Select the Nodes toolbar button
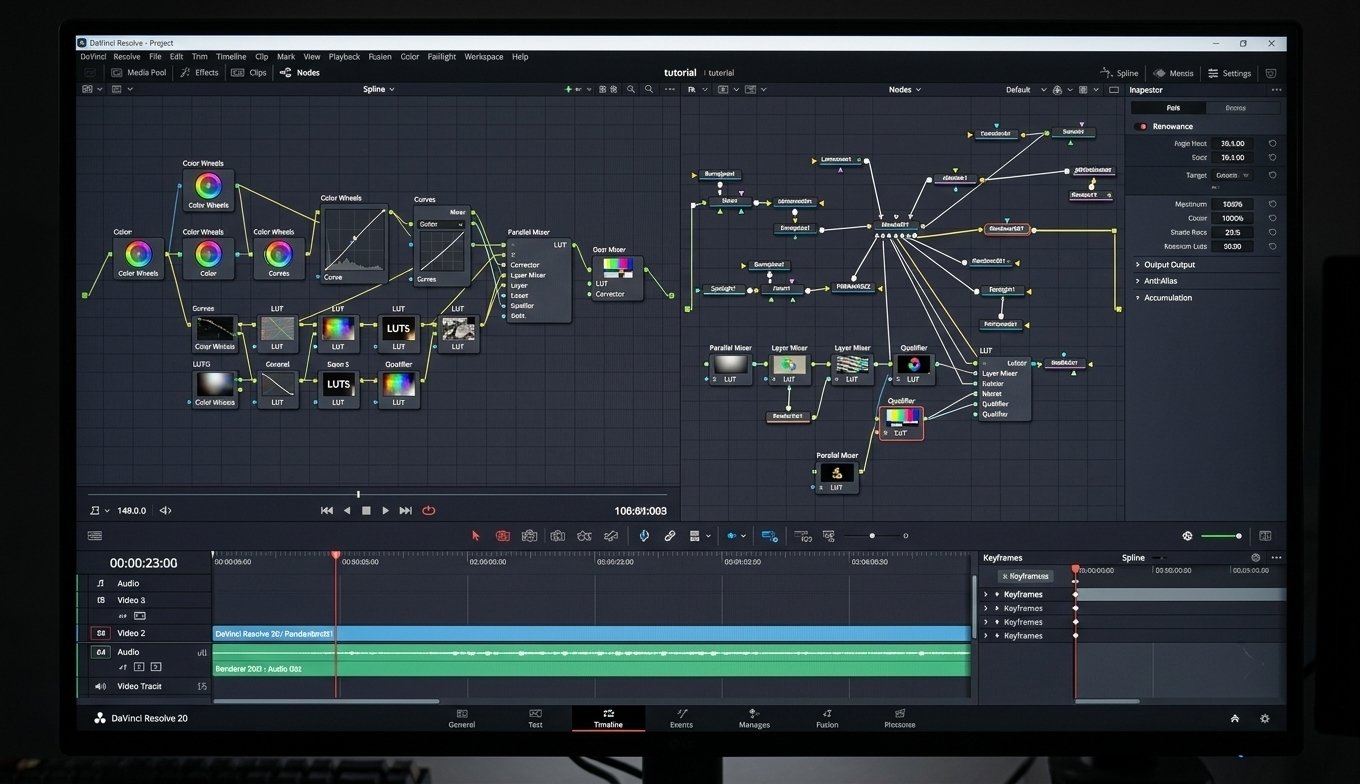Image resolution: width=1360 pixels, height=784 pixels. click(x=299, y=73)
